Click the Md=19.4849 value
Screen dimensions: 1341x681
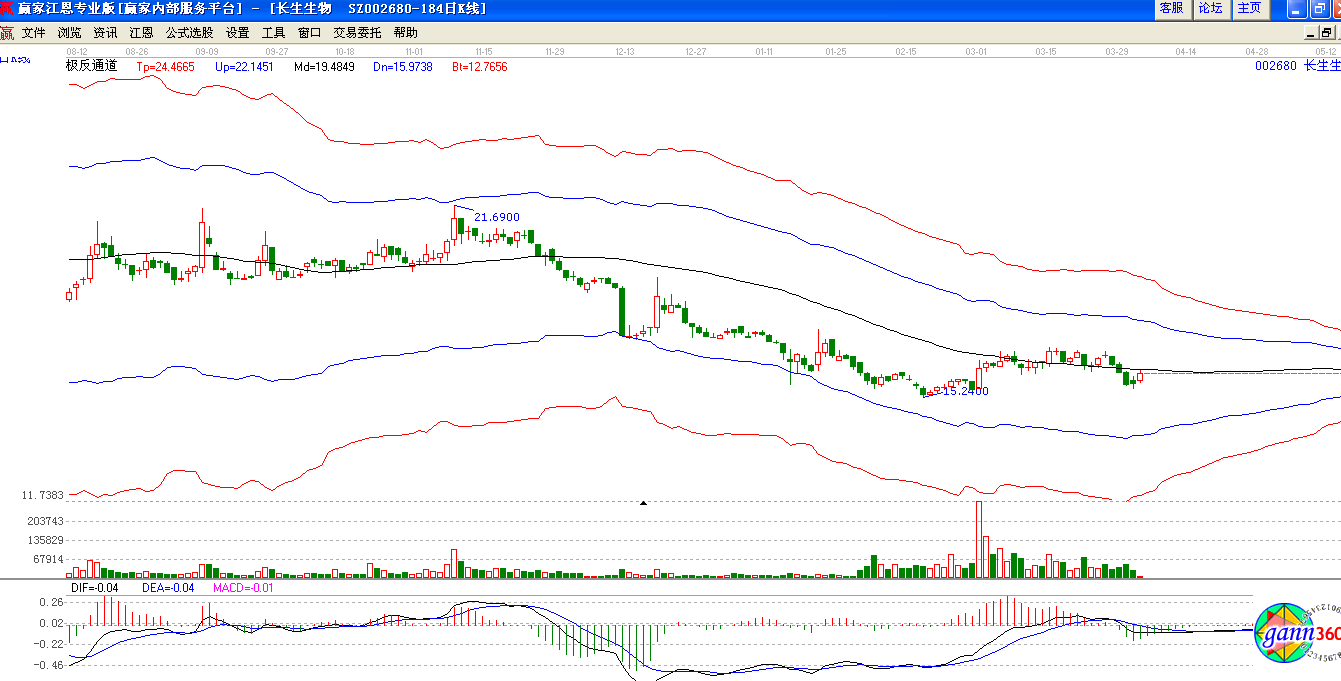click(x=324, y=66)
